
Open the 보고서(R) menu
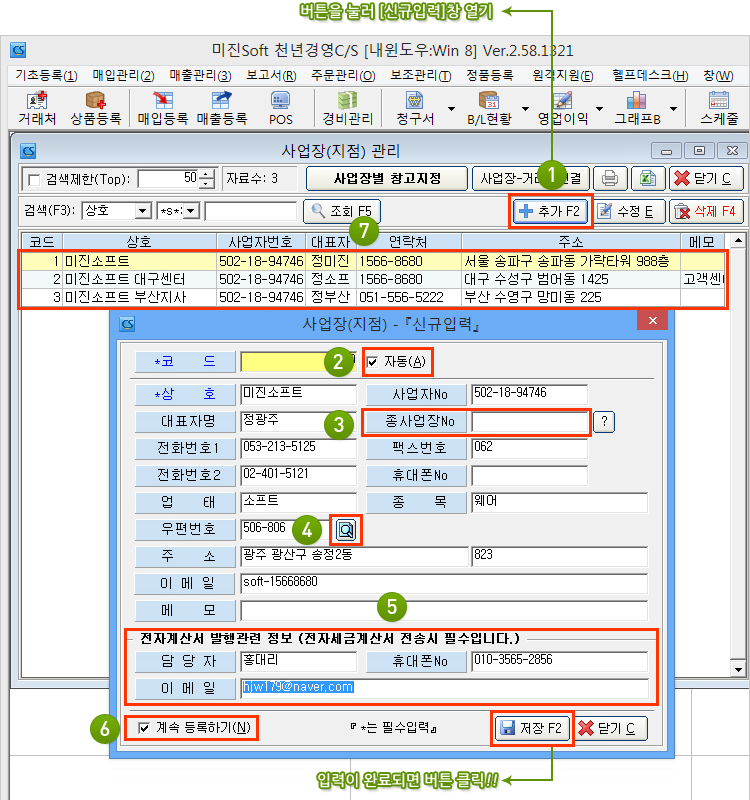point(271,76)
